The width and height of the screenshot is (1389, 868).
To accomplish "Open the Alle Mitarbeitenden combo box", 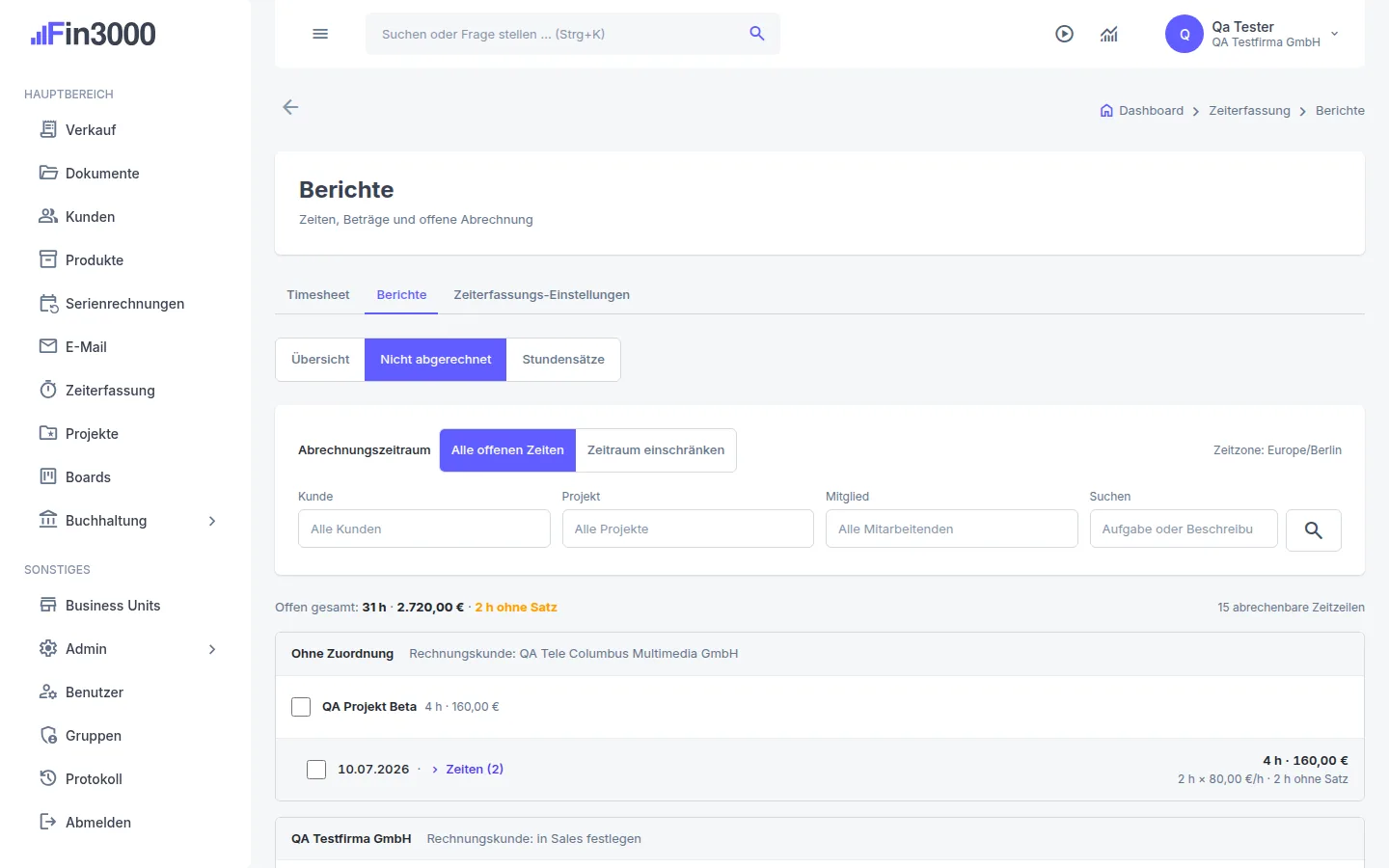I will point(952,529).
